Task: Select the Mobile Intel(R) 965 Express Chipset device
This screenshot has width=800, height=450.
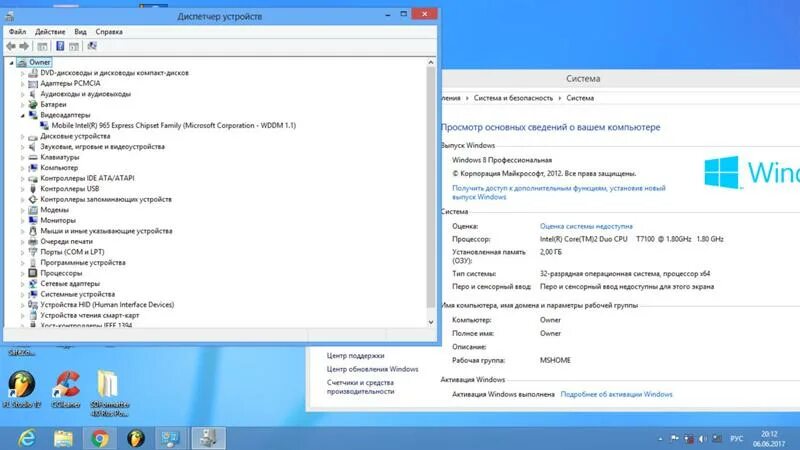Action: pyautogui.click(x=173, y=126)
